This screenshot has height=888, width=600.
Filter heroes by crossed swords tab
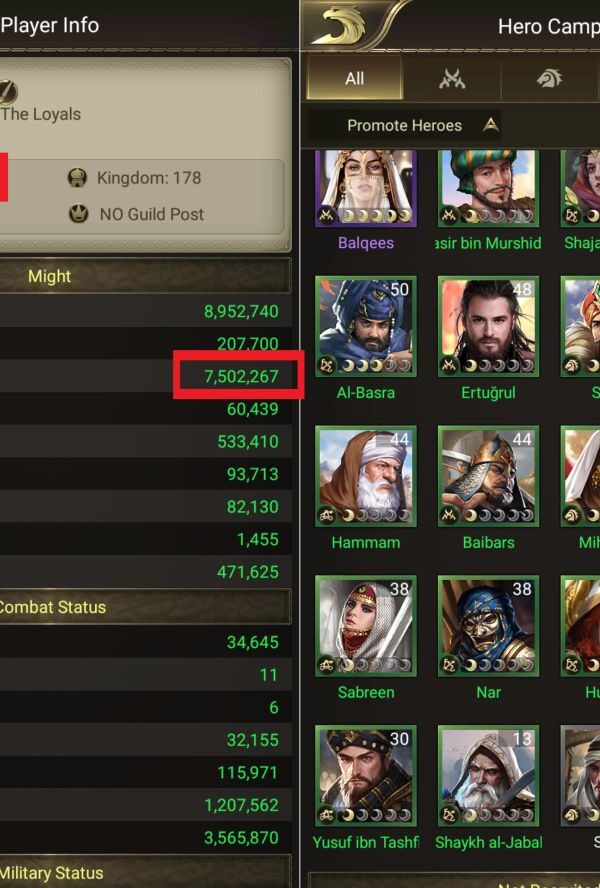[451, 78]
